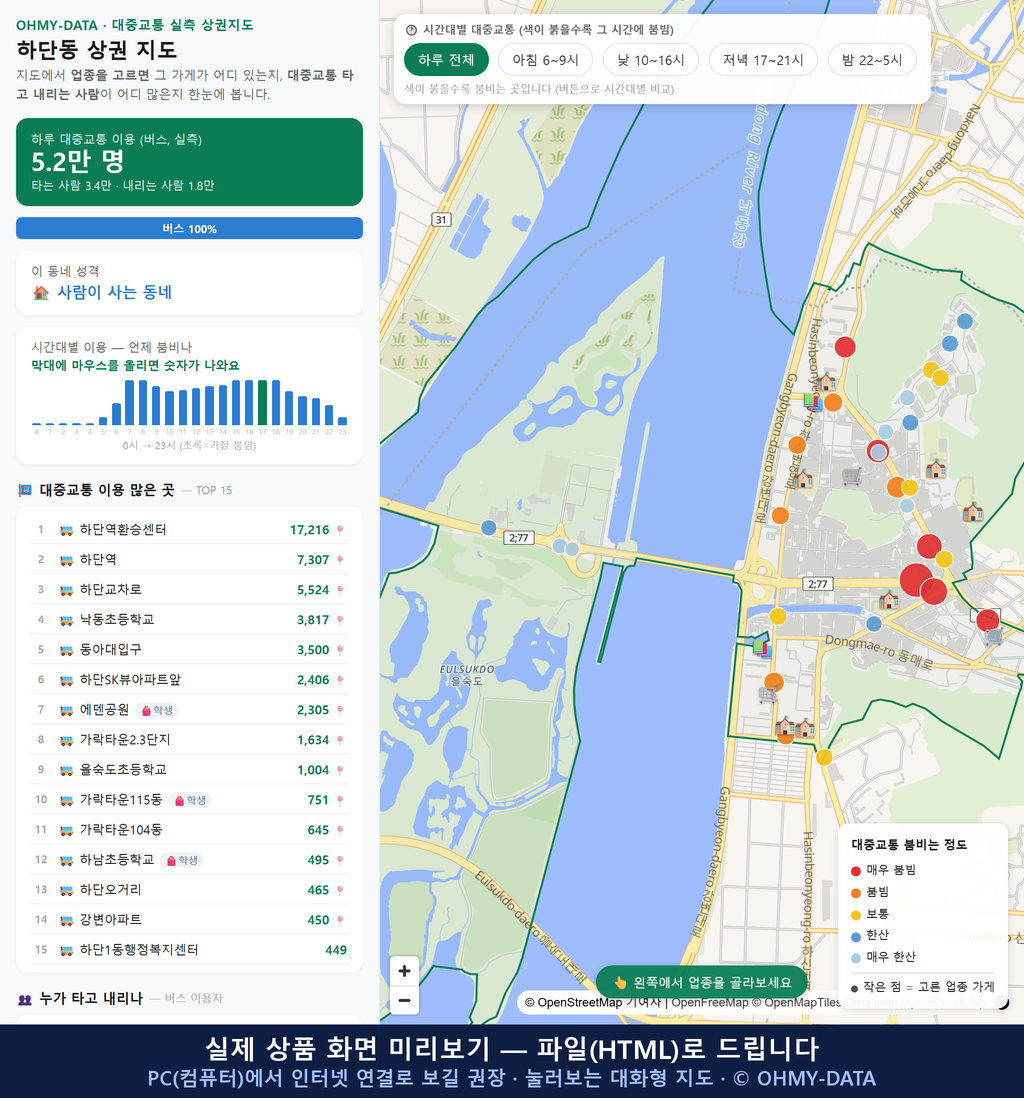
Task: Click the 449 ridership value
Action: tap(336, 950)
